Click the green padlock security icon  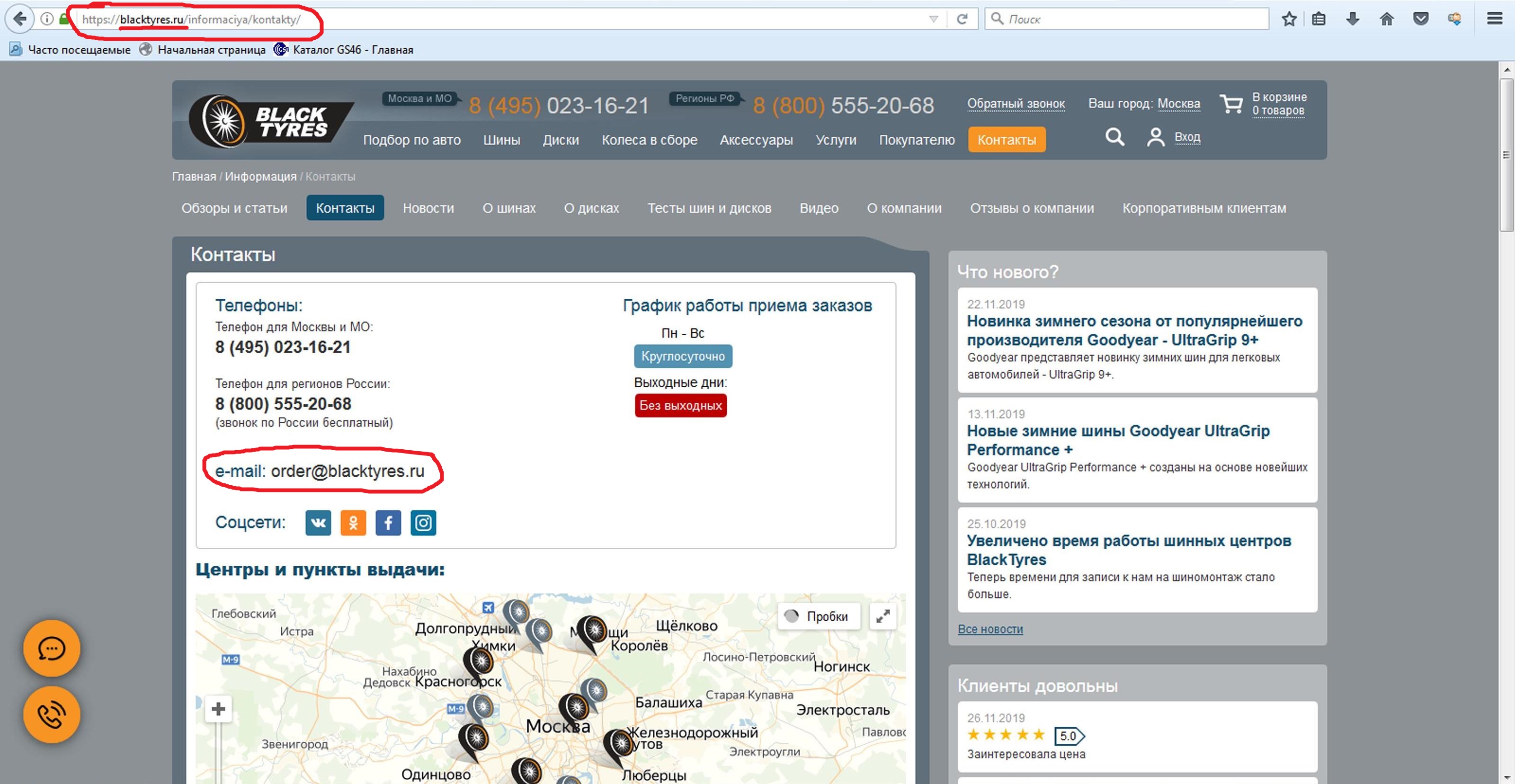pos(63,19)
